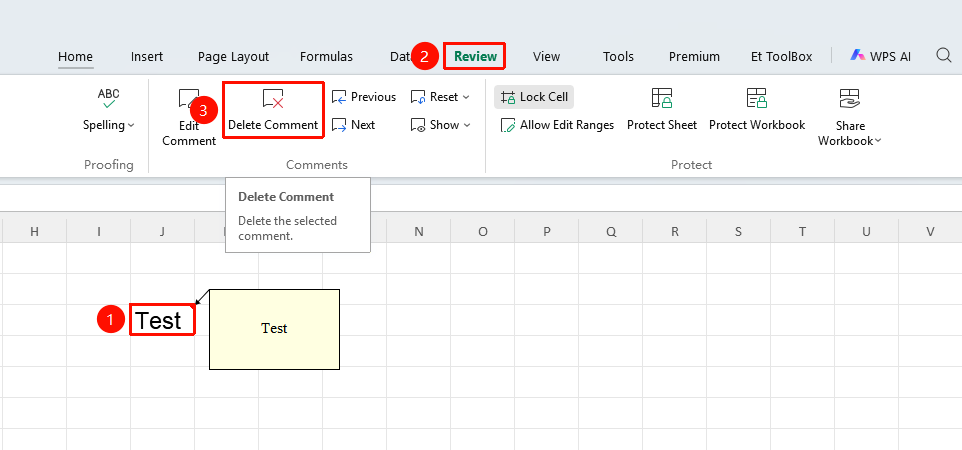Open the Page Layout tab
962x450 pixels.
click(233, 56)
